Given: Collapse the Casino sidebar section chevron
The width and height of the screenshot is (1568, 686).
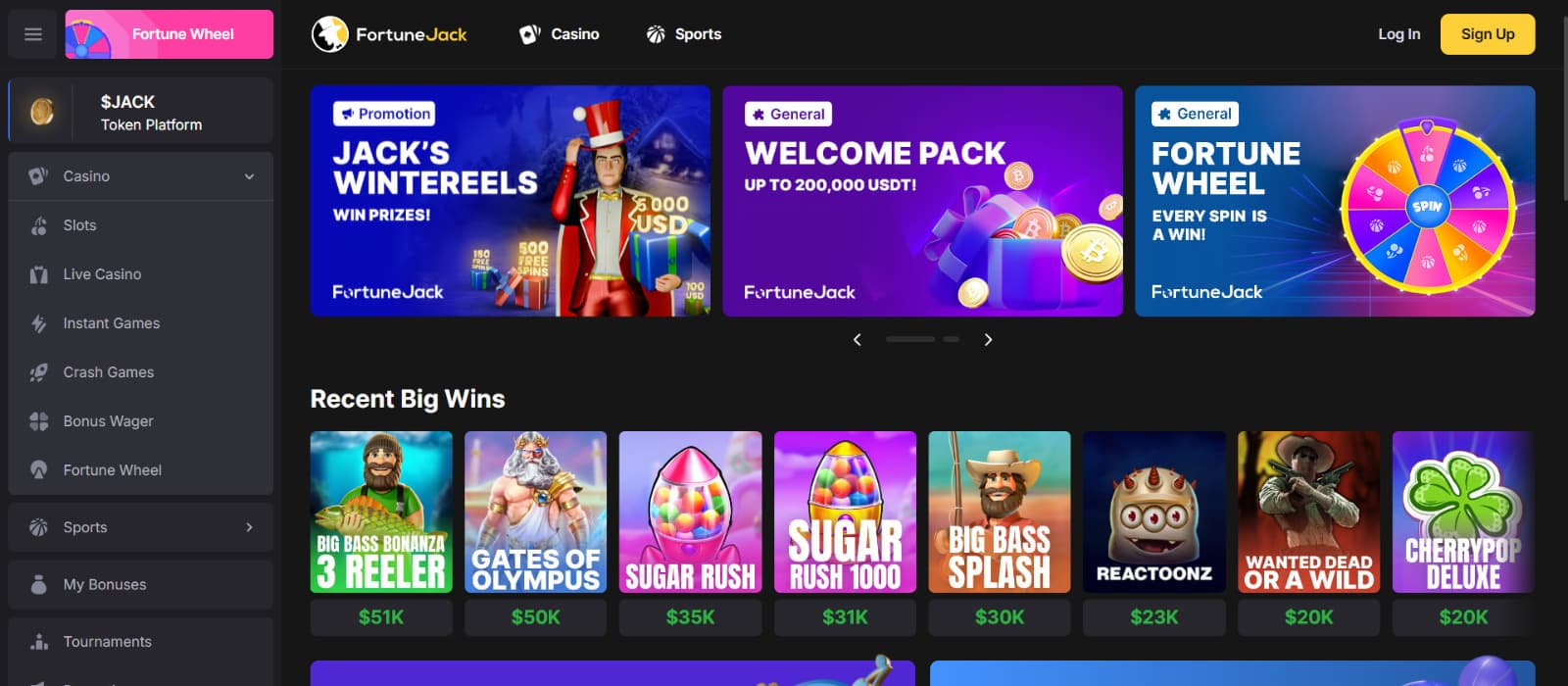Looking at the screenshot, I should pos(249,176).
